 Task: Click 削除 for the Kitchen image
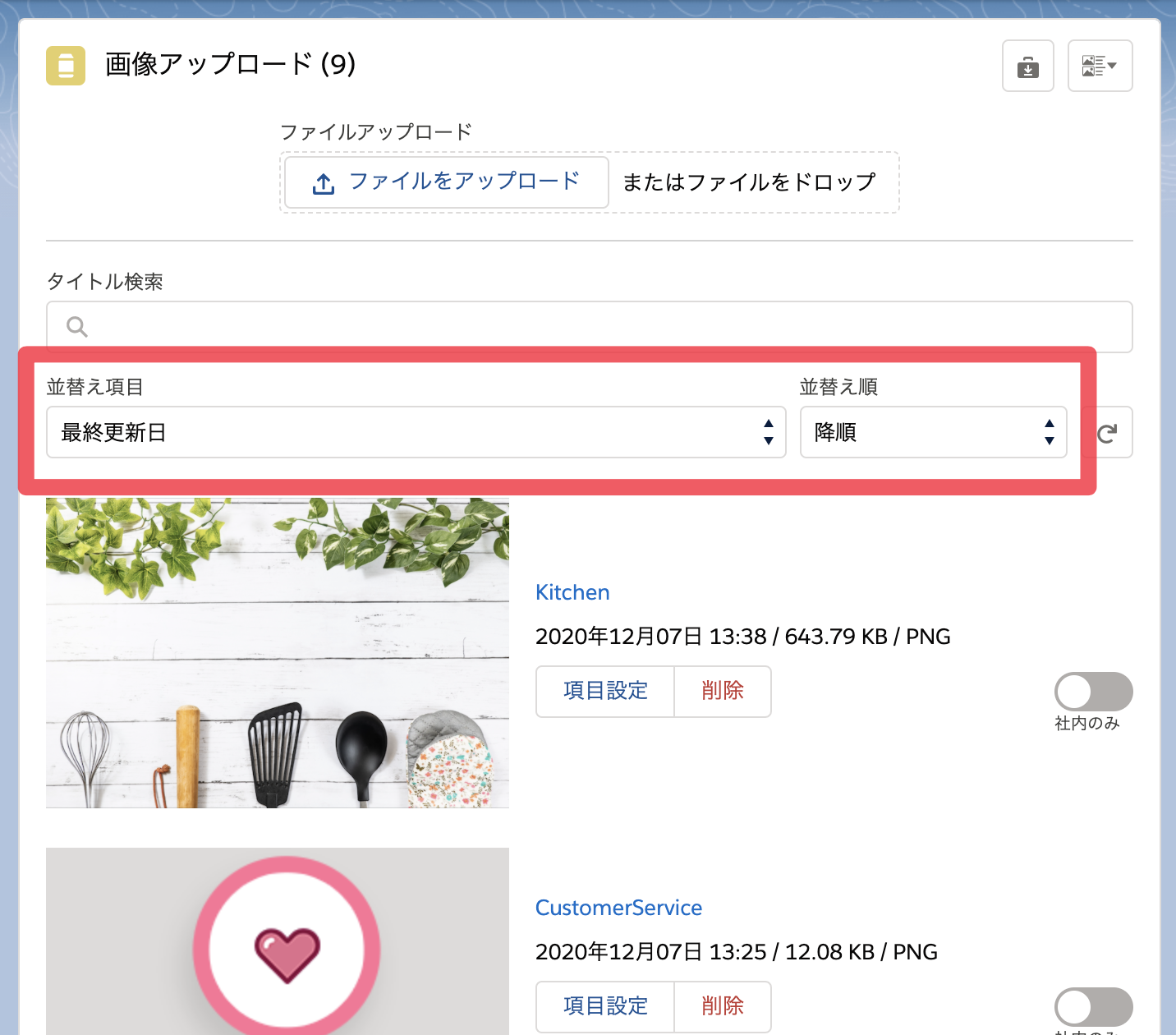(x=723, y=692)
